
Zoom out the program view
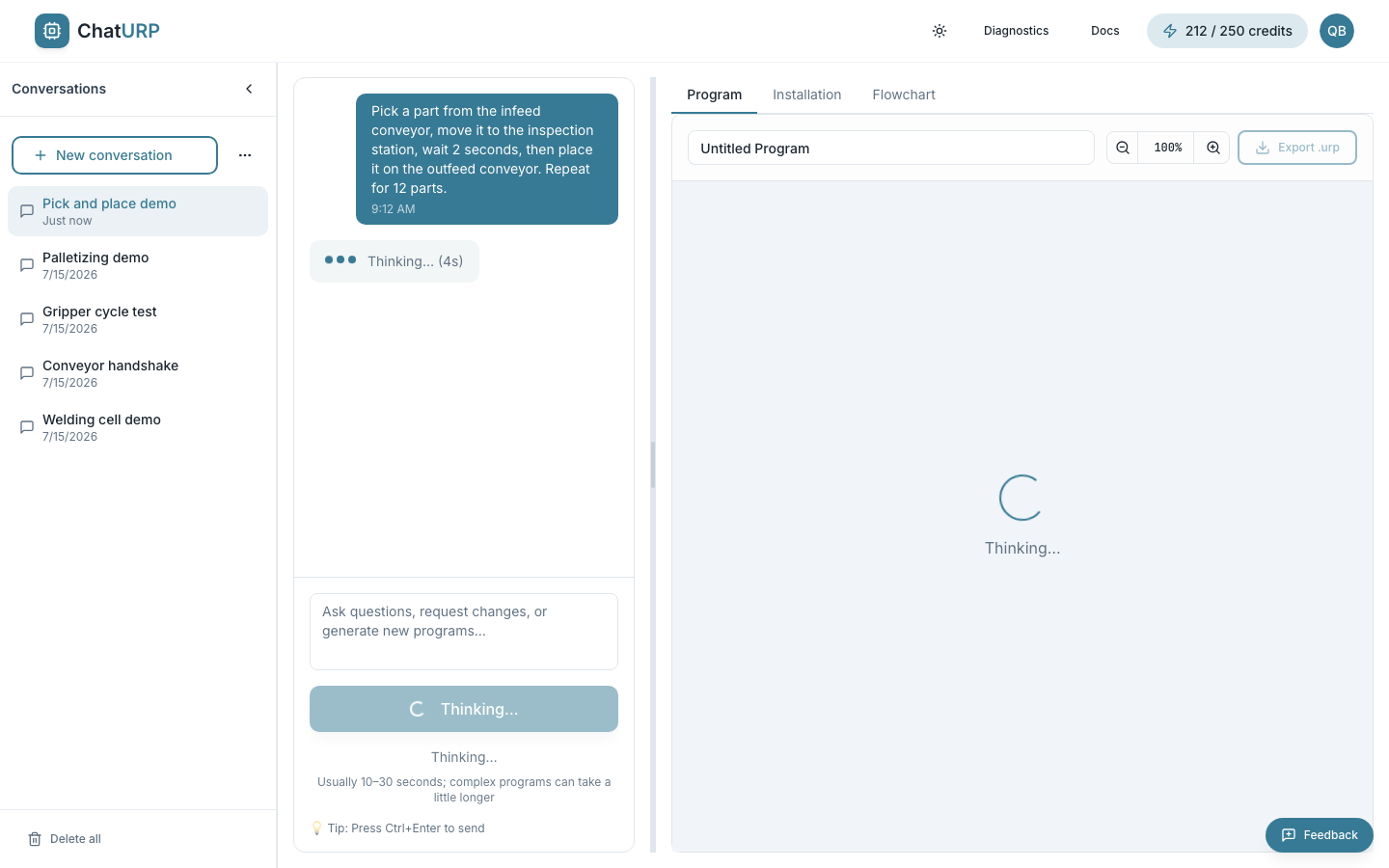tap(1123, 148)
